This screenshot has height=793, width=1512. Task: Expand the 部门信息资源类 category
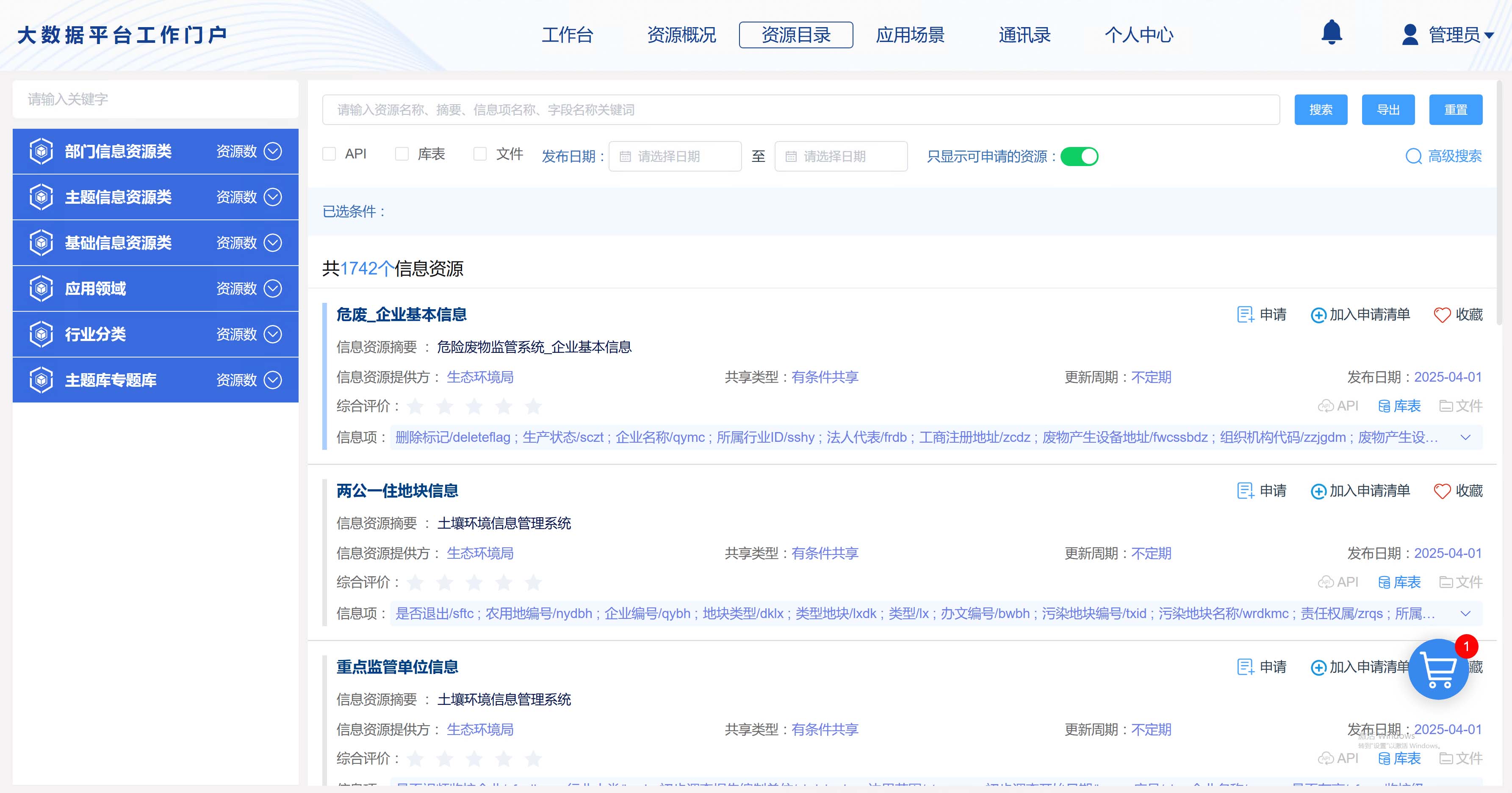click(x=272, y=151)
